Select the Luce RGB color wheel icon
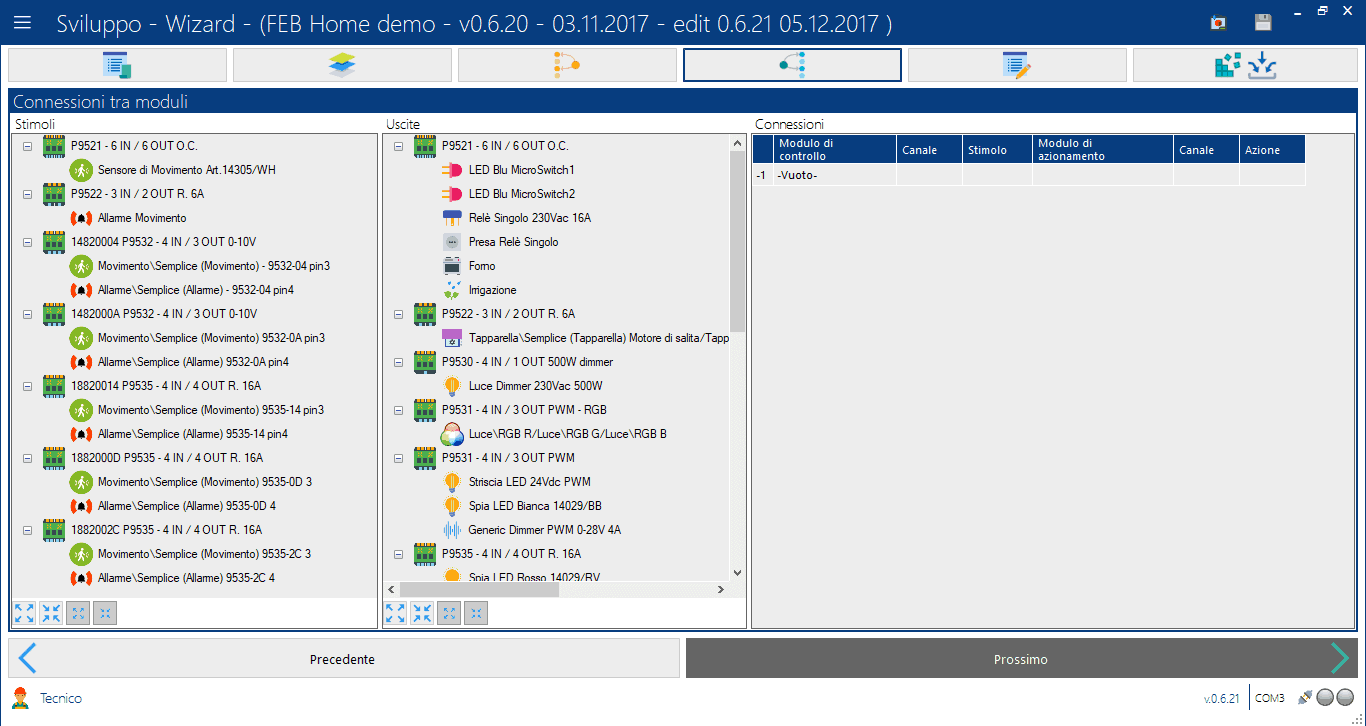The image size is (1366, 726). point(452,434)
